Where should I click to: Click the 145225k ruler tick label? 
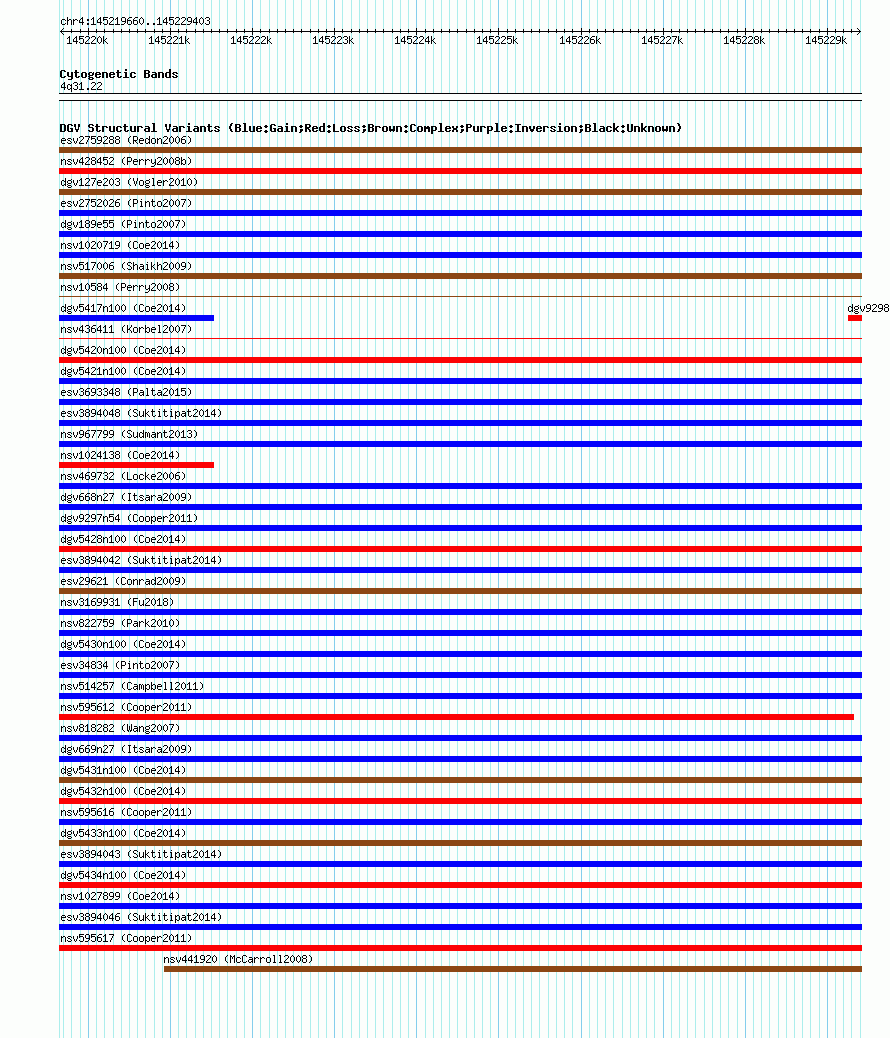tap(498, 40)
